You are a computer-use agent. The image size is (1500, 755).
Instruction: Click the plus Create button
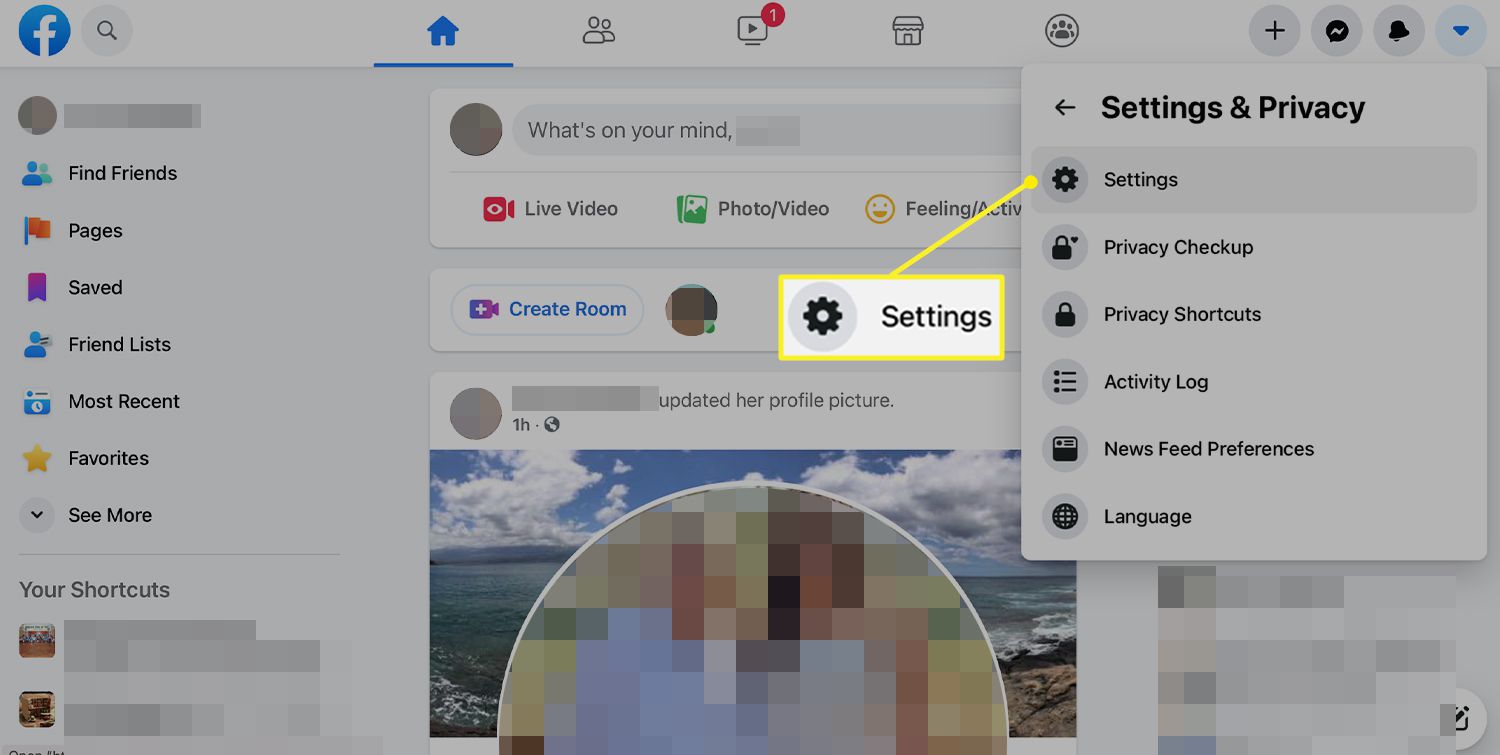coord(1274,31)
